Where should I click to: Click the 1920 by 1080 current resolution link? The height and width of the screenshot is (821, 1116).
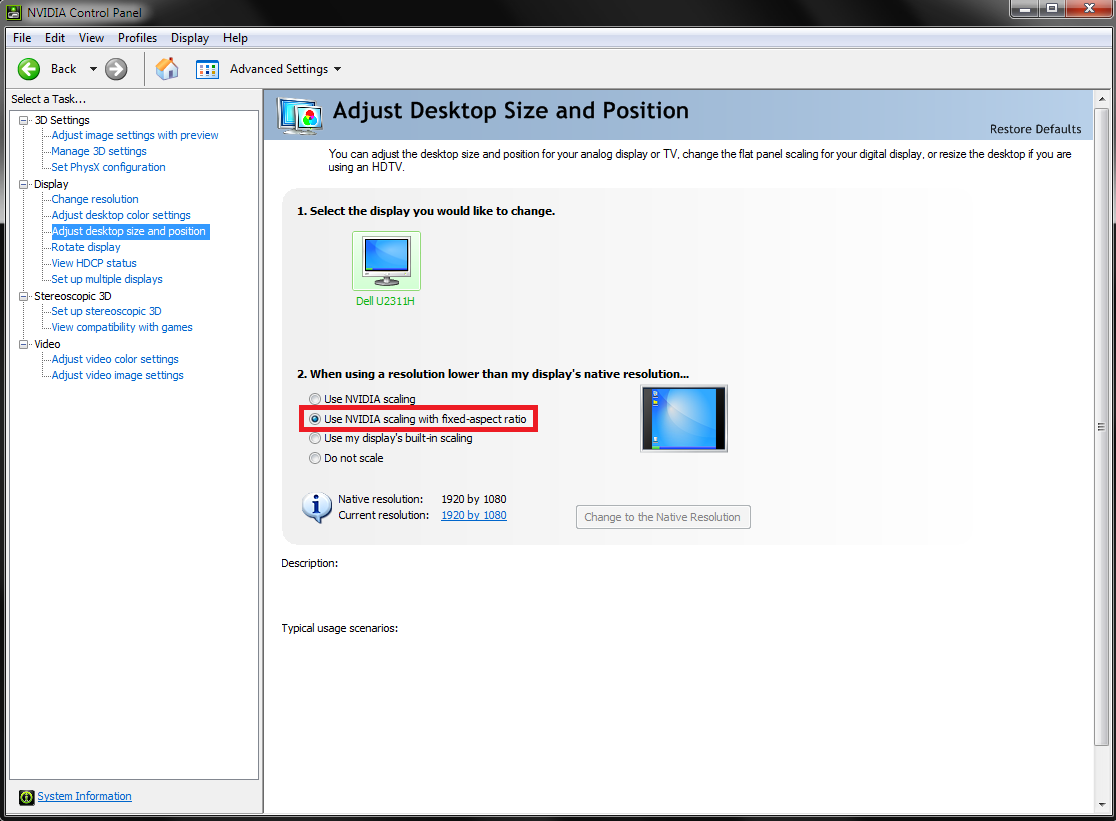coord(474,515)
